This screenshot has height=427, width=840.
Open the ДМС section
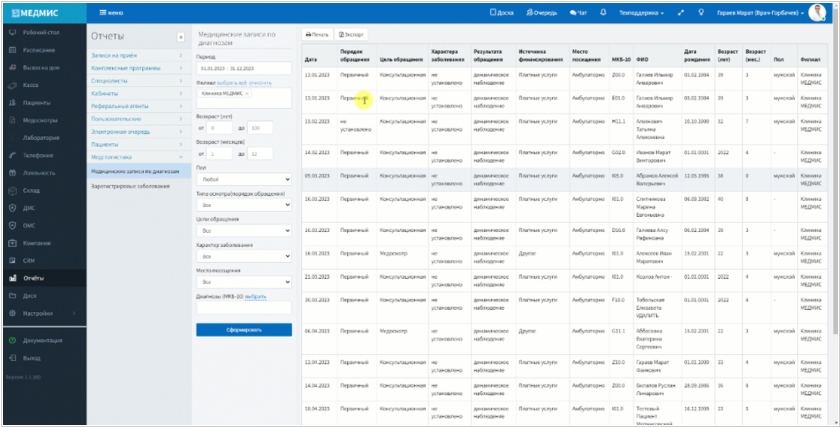tap(29, 208)
